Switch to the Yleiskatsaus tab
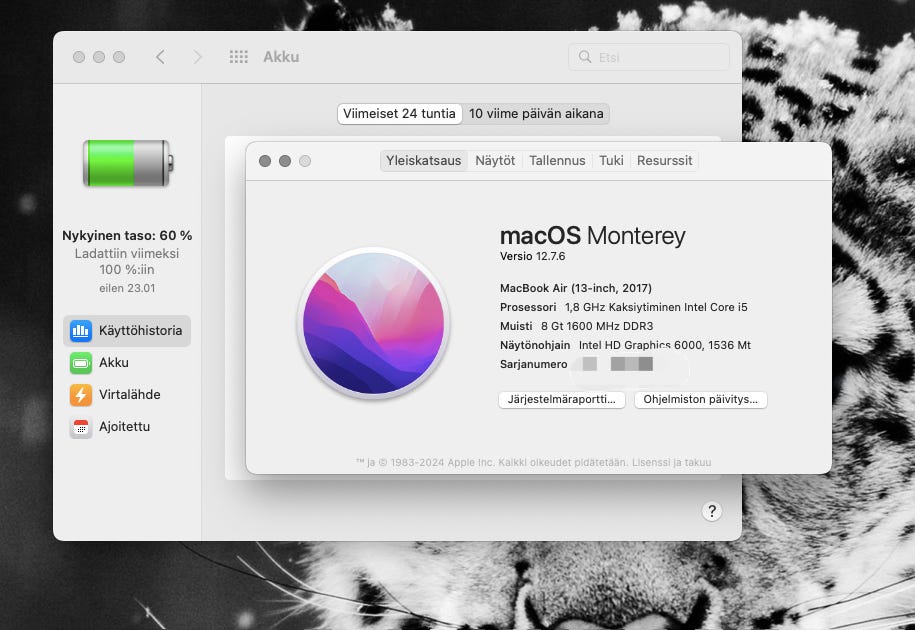This screenshot has height=630, width=915. click(424, 160)
